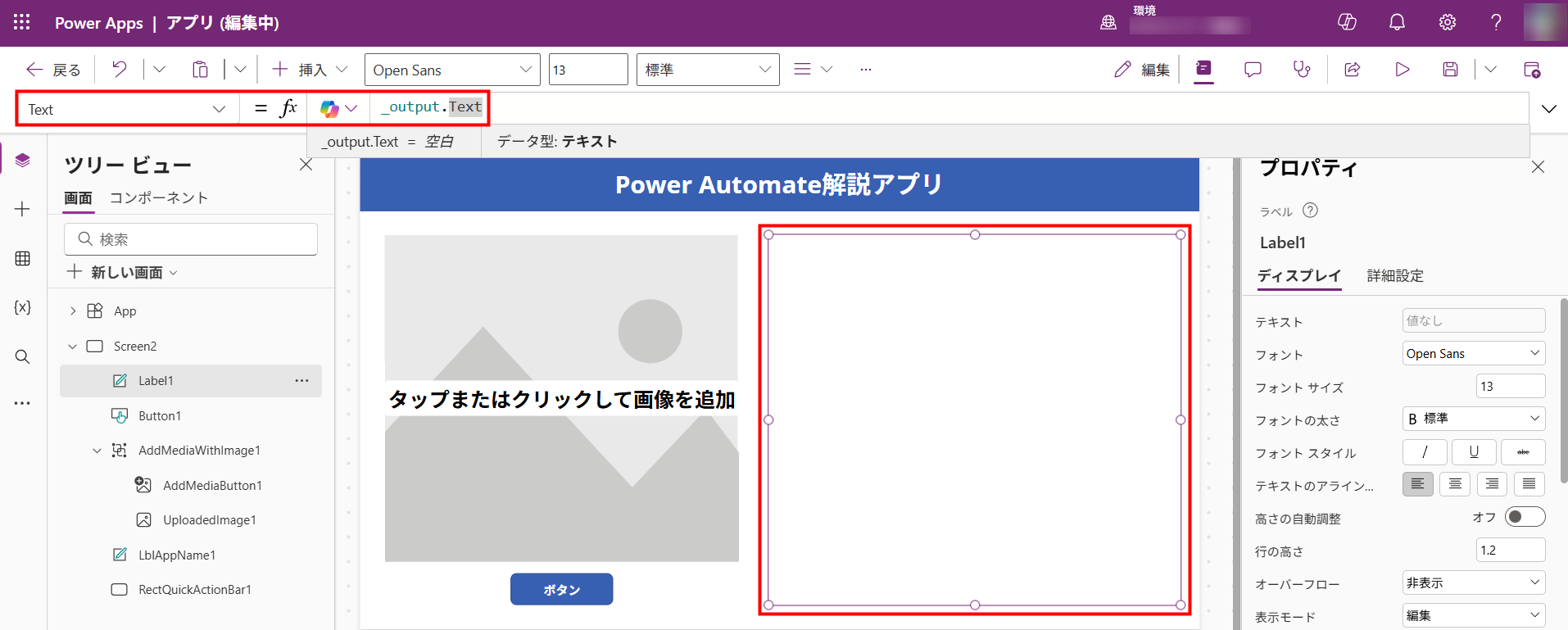Screen dimensions: 1568x630
Task: Click the 新しい画面 button
Action: point(123,272)
